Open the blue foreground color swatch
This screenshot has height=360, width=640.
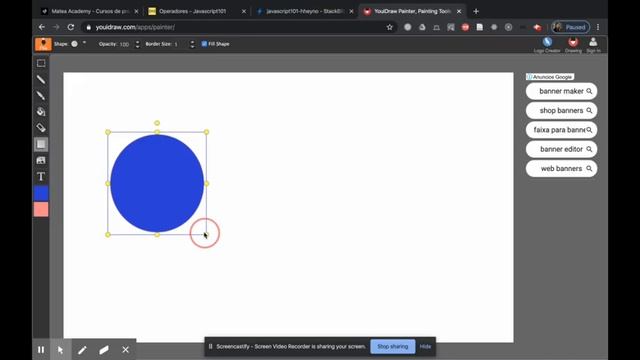coord(41,193)
